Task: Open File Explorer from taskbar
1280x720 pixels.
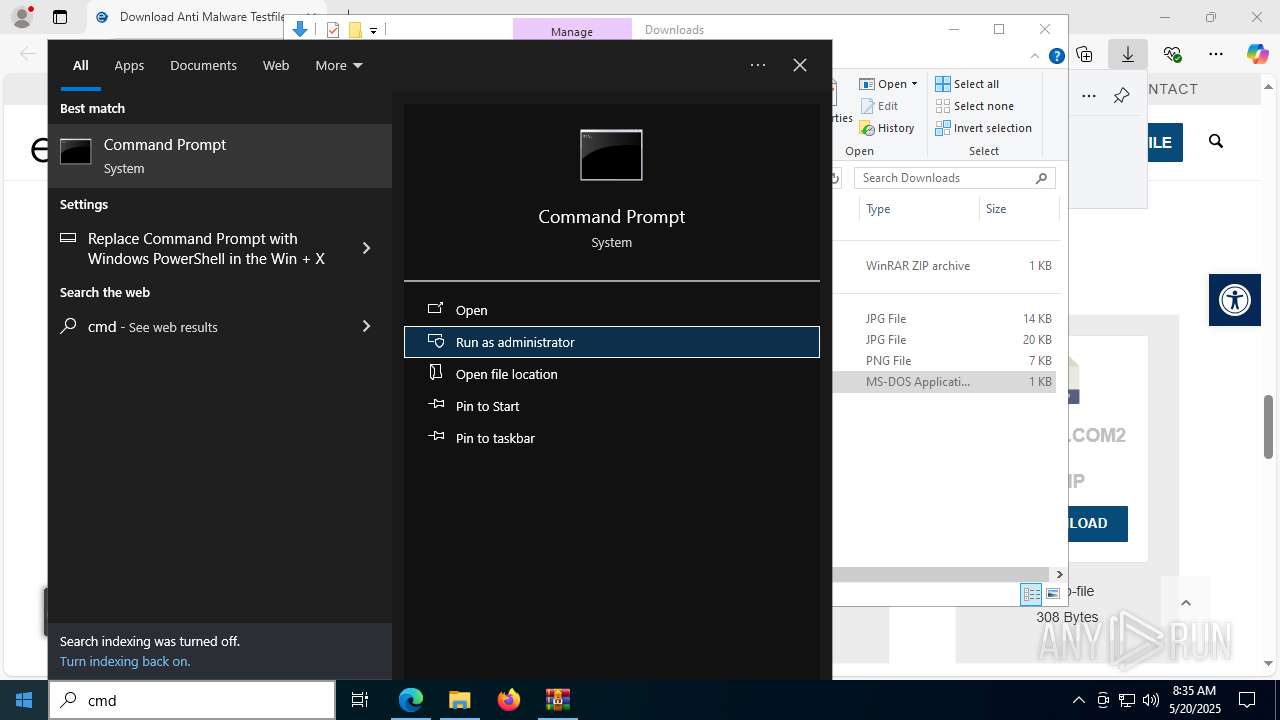Action: [x=459, y=700]
